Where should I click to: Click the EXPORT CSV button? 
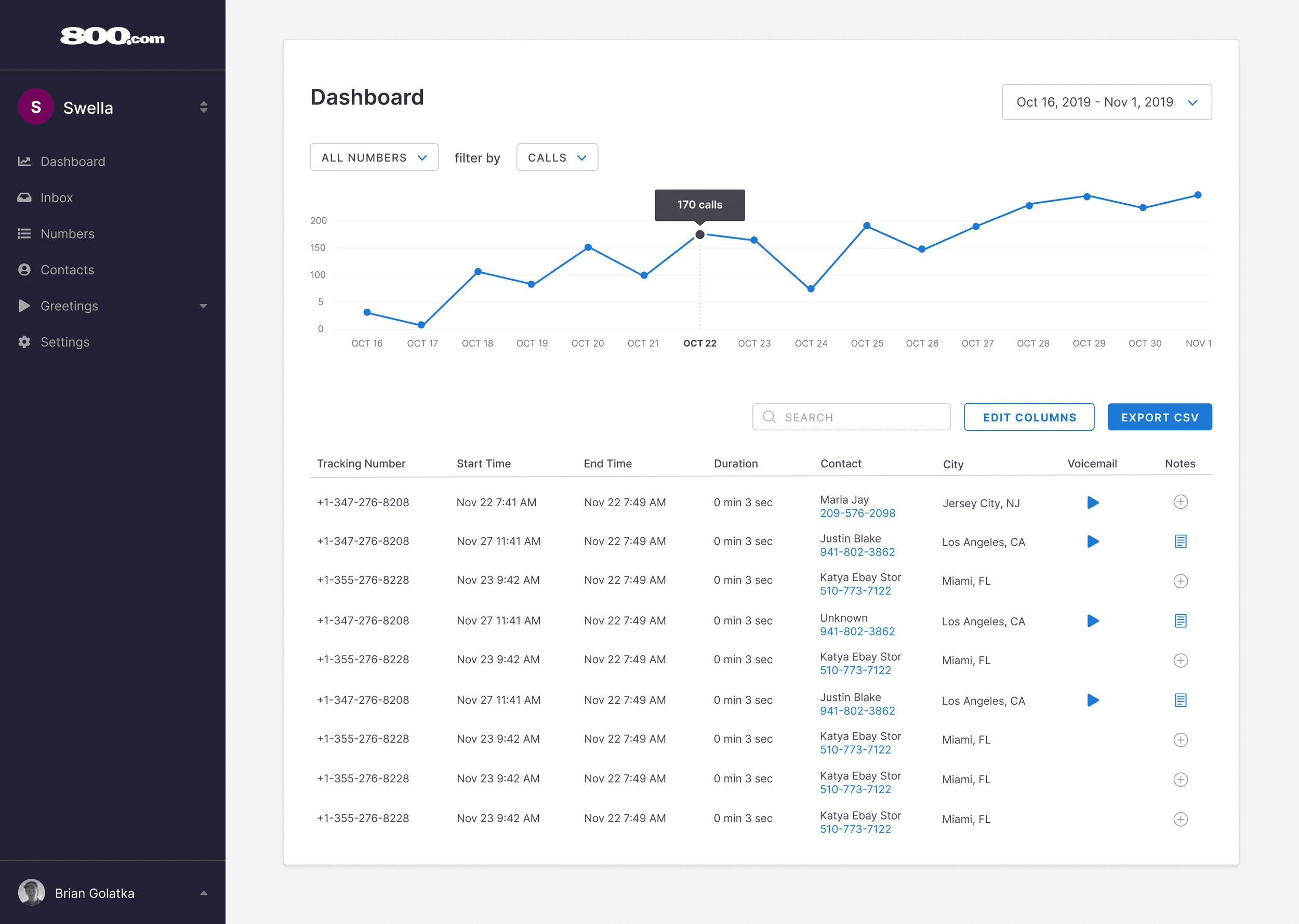pos(1159,417)
